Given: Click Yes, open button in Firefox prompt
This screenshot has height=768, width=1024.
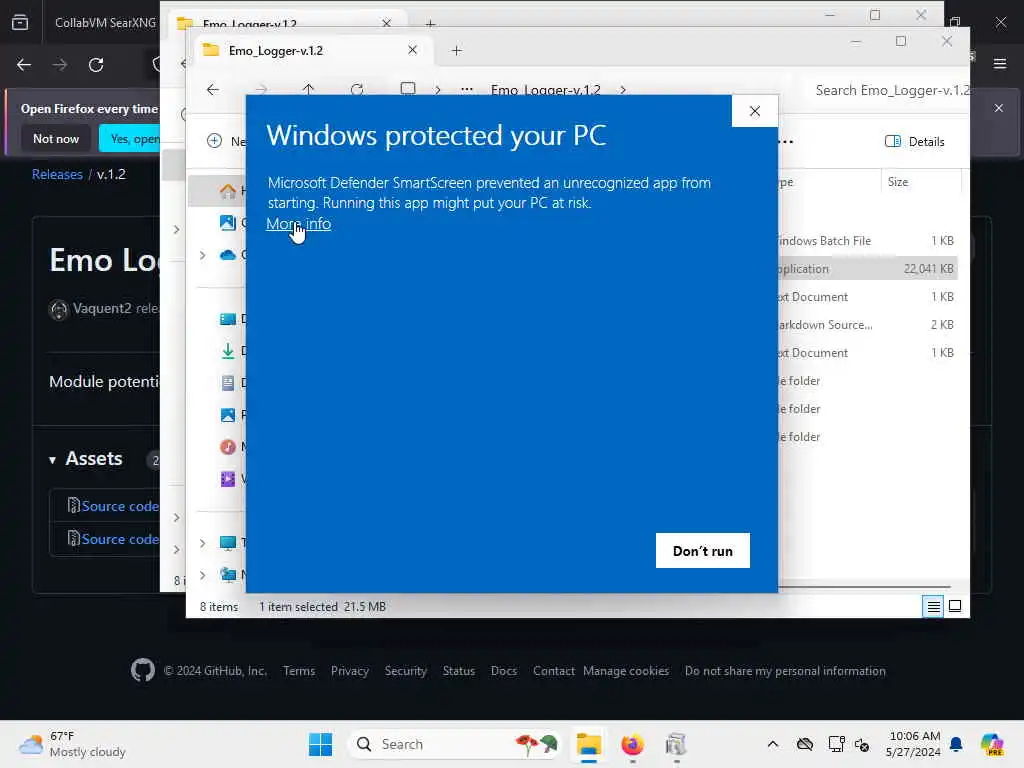Looking at the screenshot, I should coord(131,138).
